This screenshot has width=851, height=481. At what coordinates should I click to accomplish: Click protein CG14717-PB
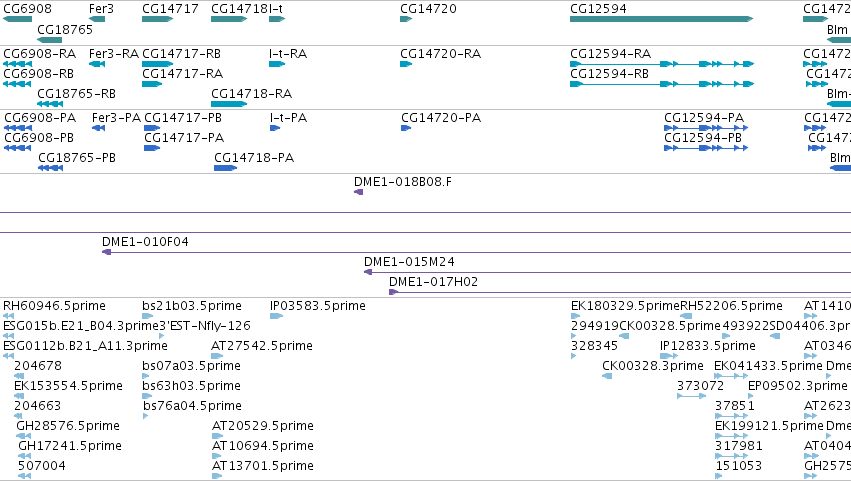[183, 118]
